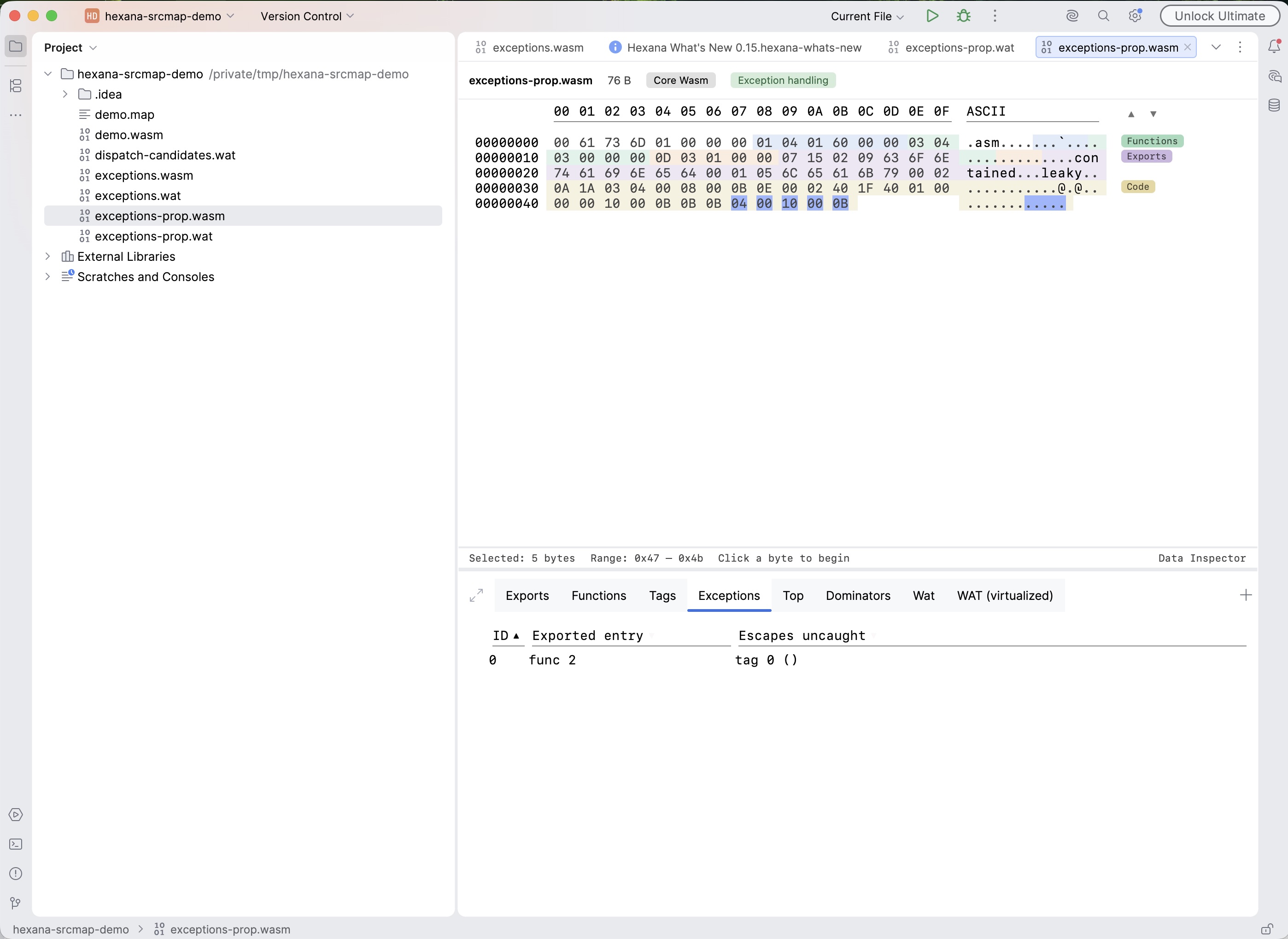1288x939 pixels.
Task: Jump to previous section arrow
Action: 1131,114
